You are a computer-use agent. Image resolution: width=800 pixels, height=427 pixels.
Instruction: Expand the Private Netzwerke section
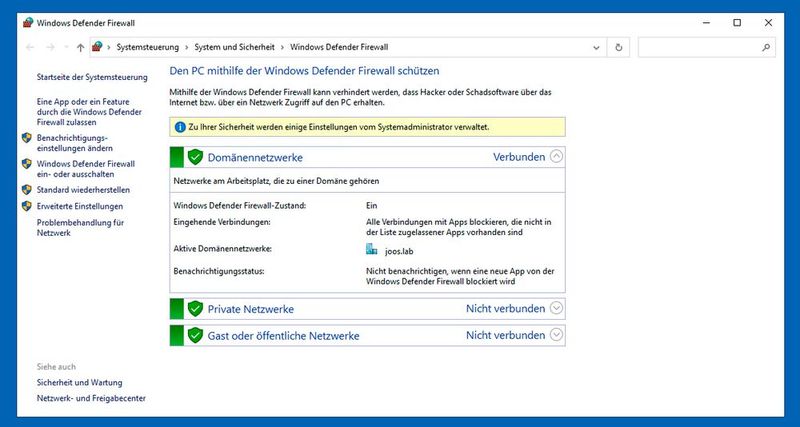click(x=556, y=309)
